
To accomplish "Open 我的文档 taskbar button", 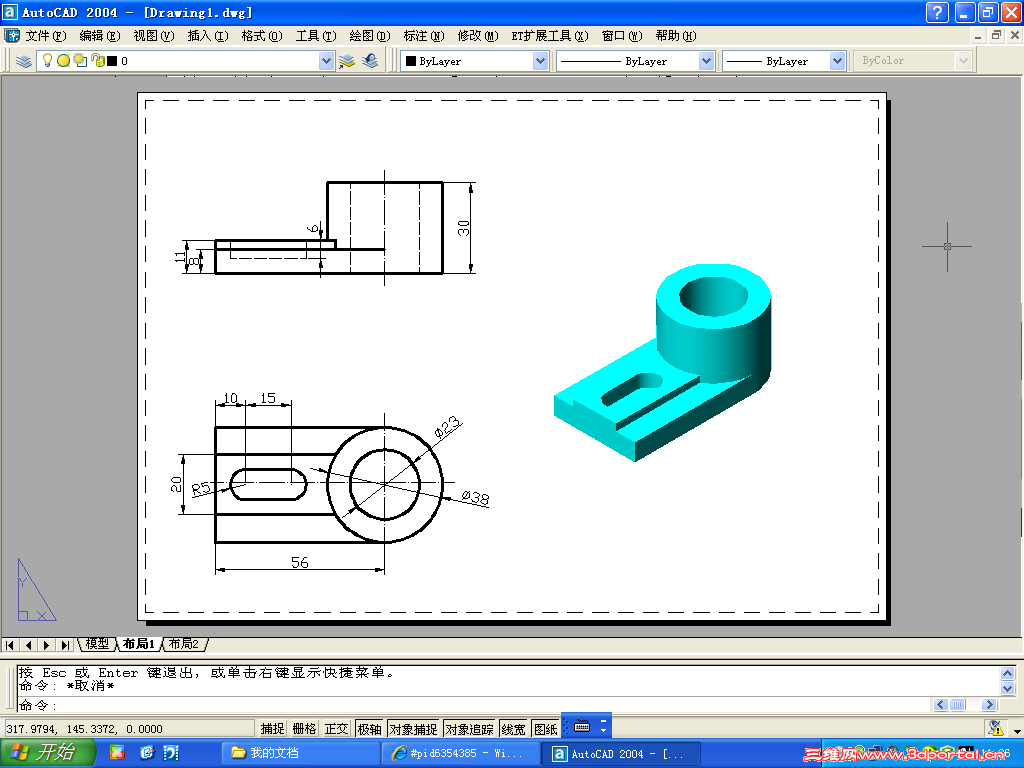I will click(x=299, y=753).
